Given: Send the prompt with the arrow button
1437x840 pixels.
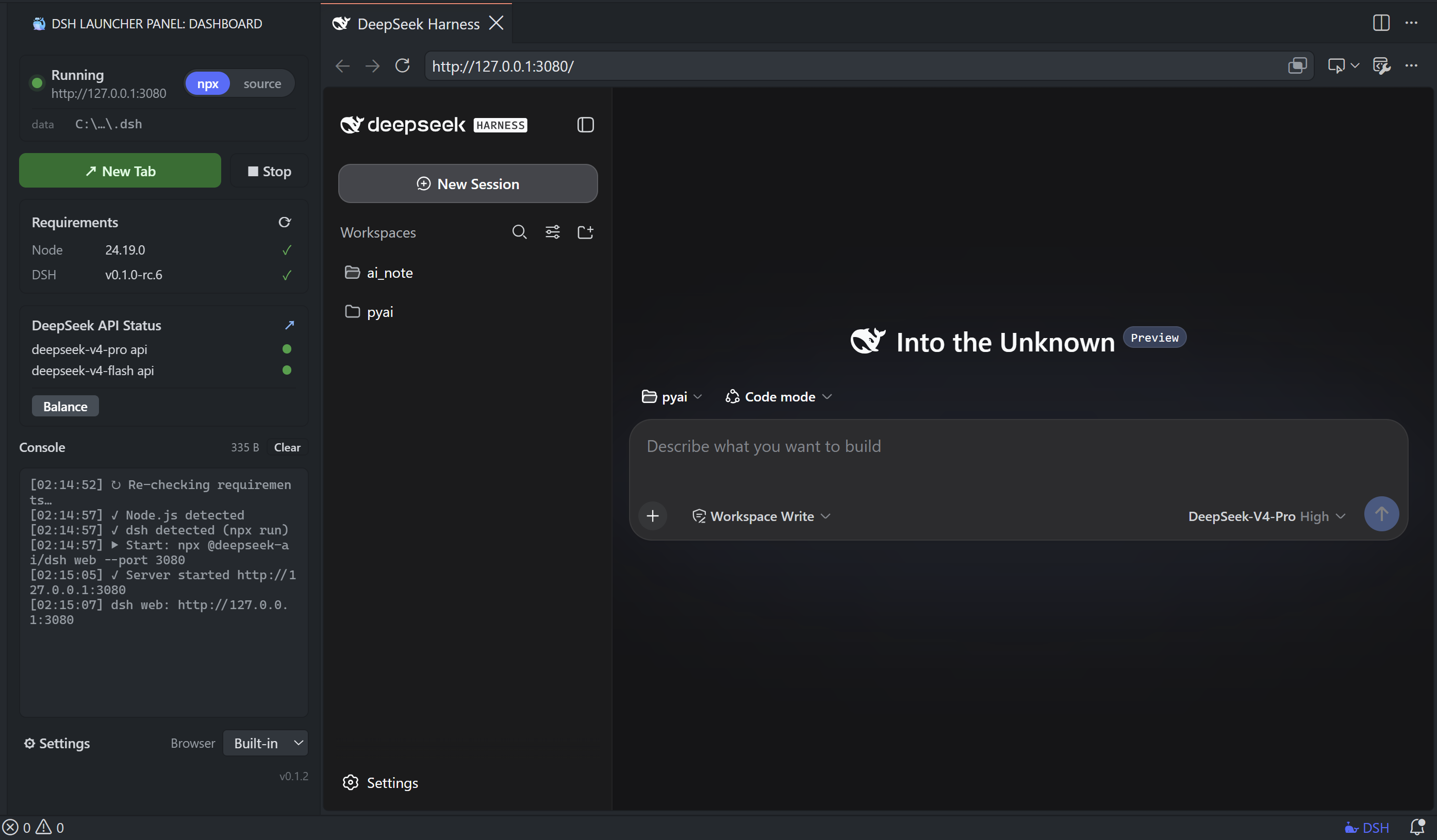Looking at the screenshot, I should click(1381, 514).
